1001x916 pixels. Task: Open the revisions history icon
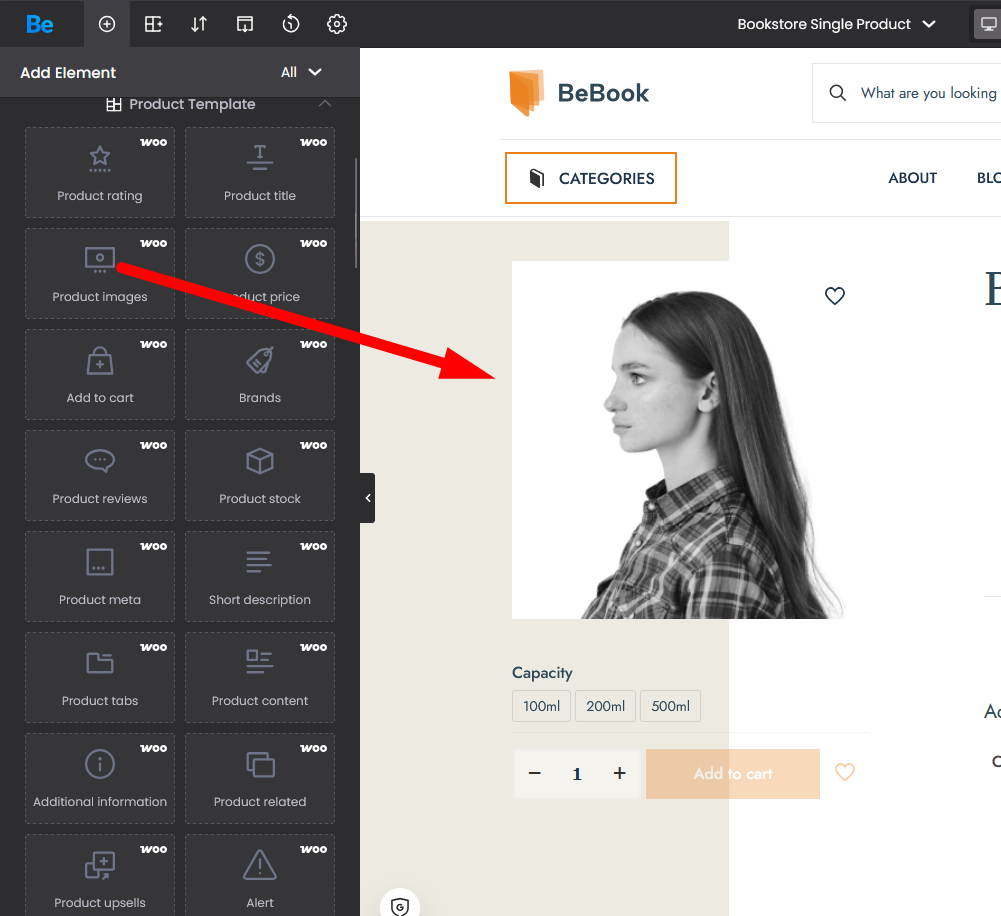[x=291, y=24]
